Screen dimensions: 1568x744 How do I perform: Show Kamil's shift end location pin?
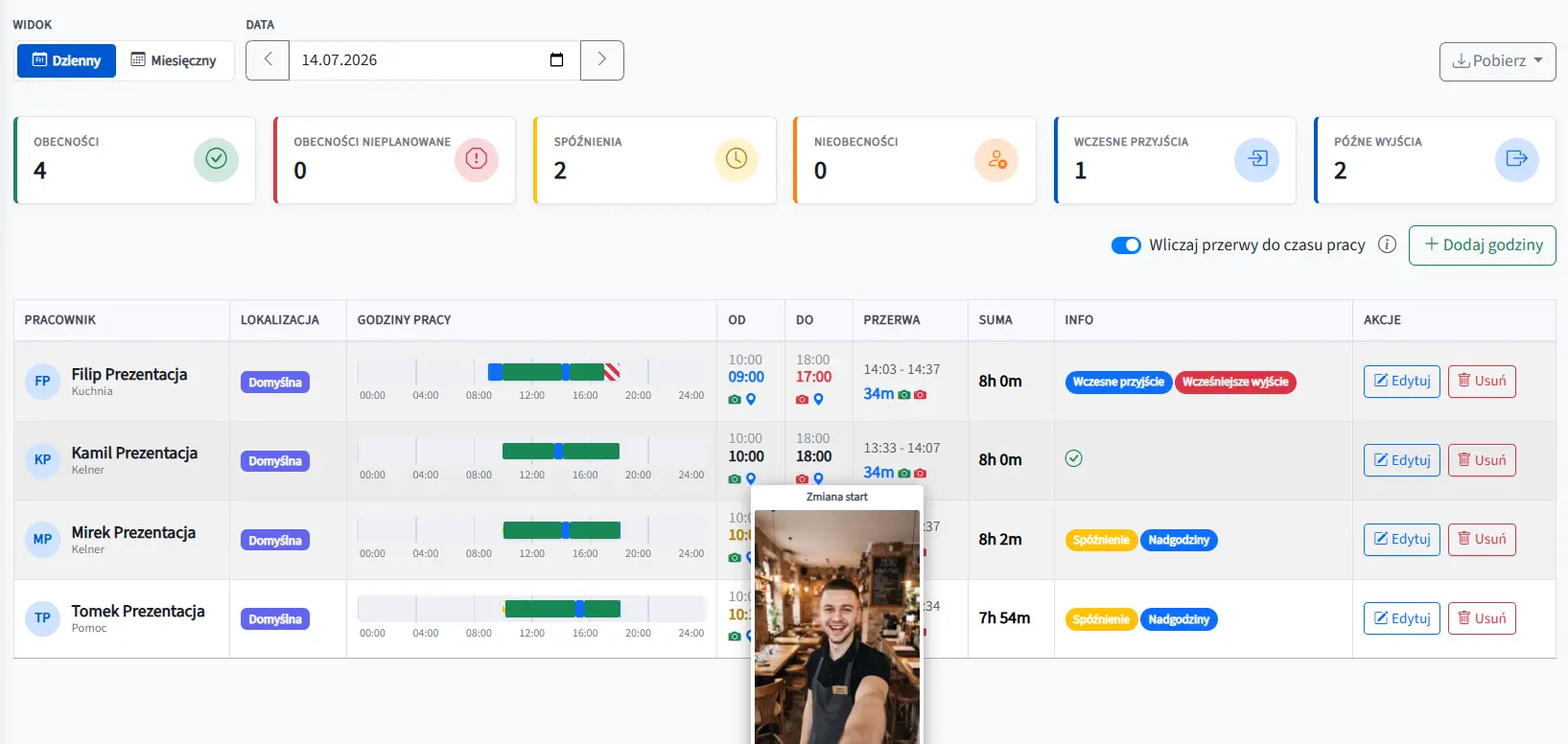tap(818, 478)
